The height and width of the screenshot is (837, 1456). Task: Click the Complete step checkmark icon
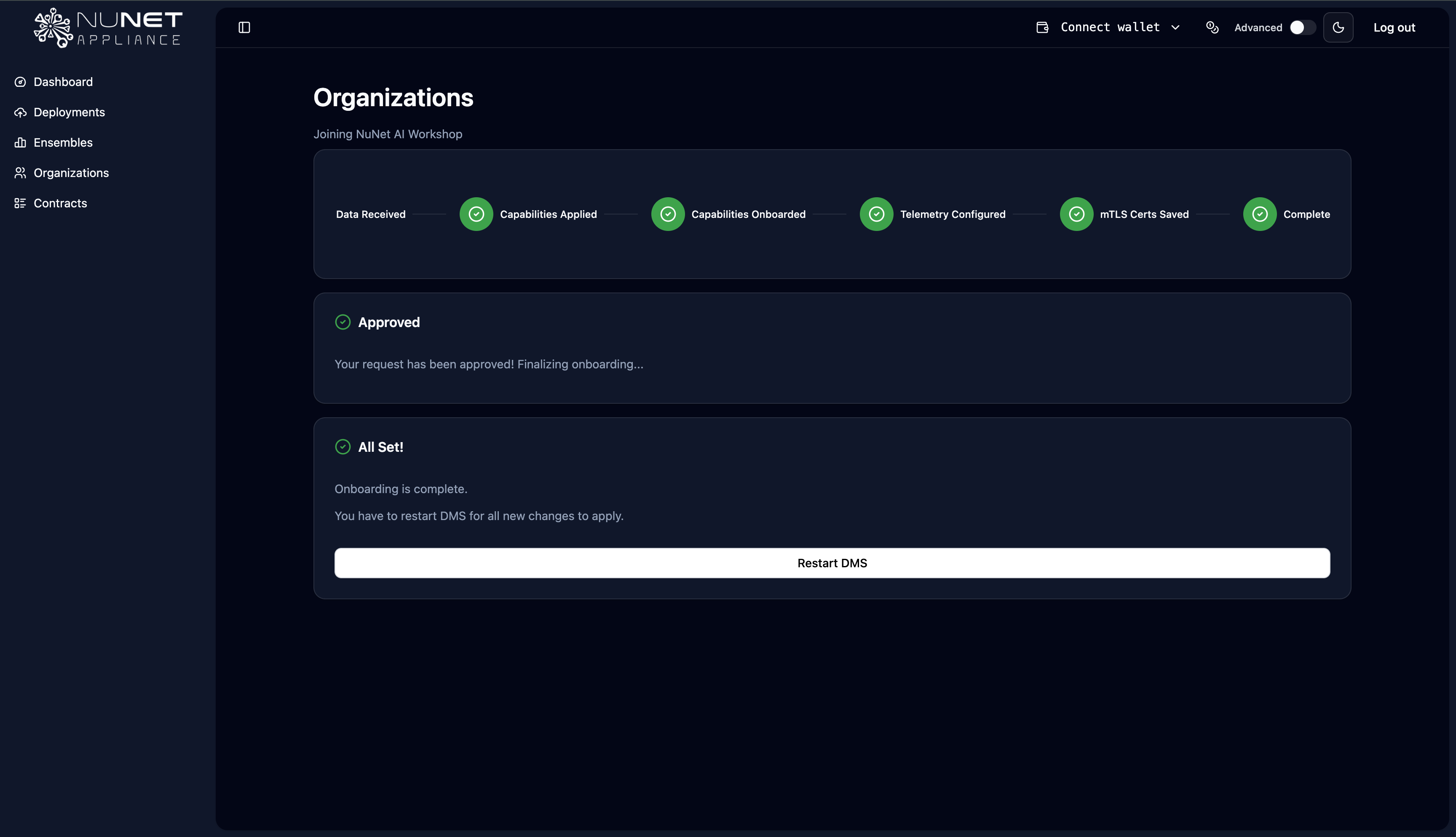1260,215
